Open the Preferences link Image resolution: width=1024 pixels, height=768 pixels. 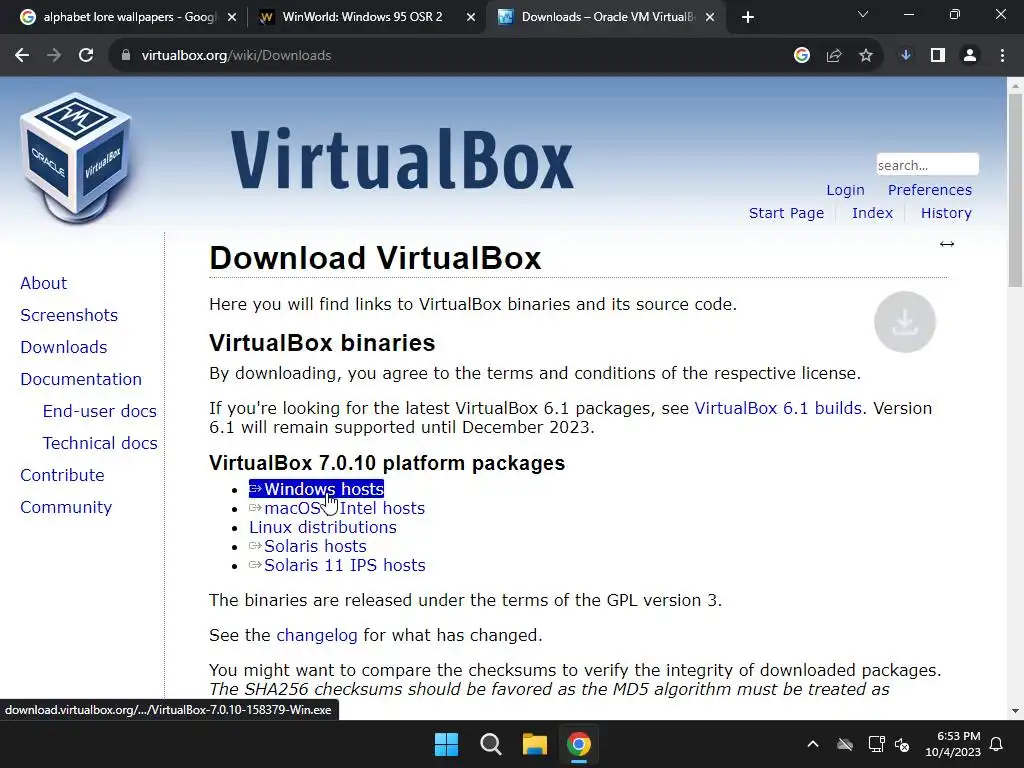click(929, 190)
